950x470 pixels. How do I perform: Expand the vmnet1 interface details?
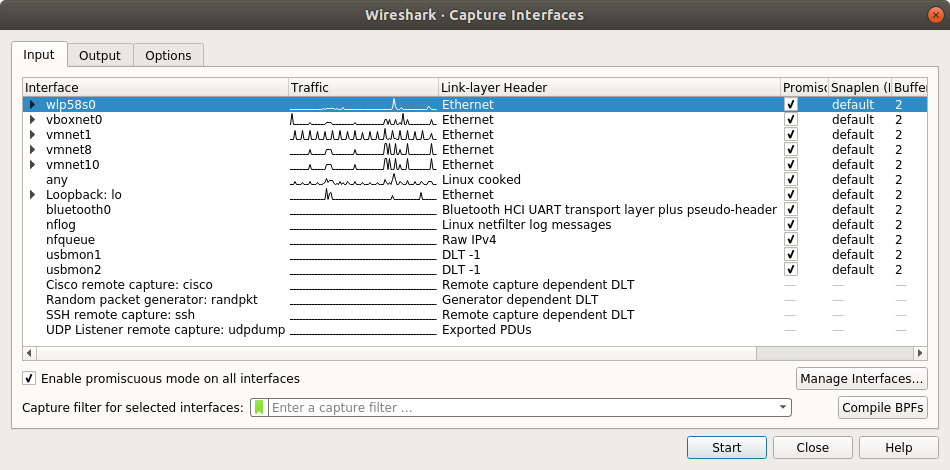(x=33, y=134)
